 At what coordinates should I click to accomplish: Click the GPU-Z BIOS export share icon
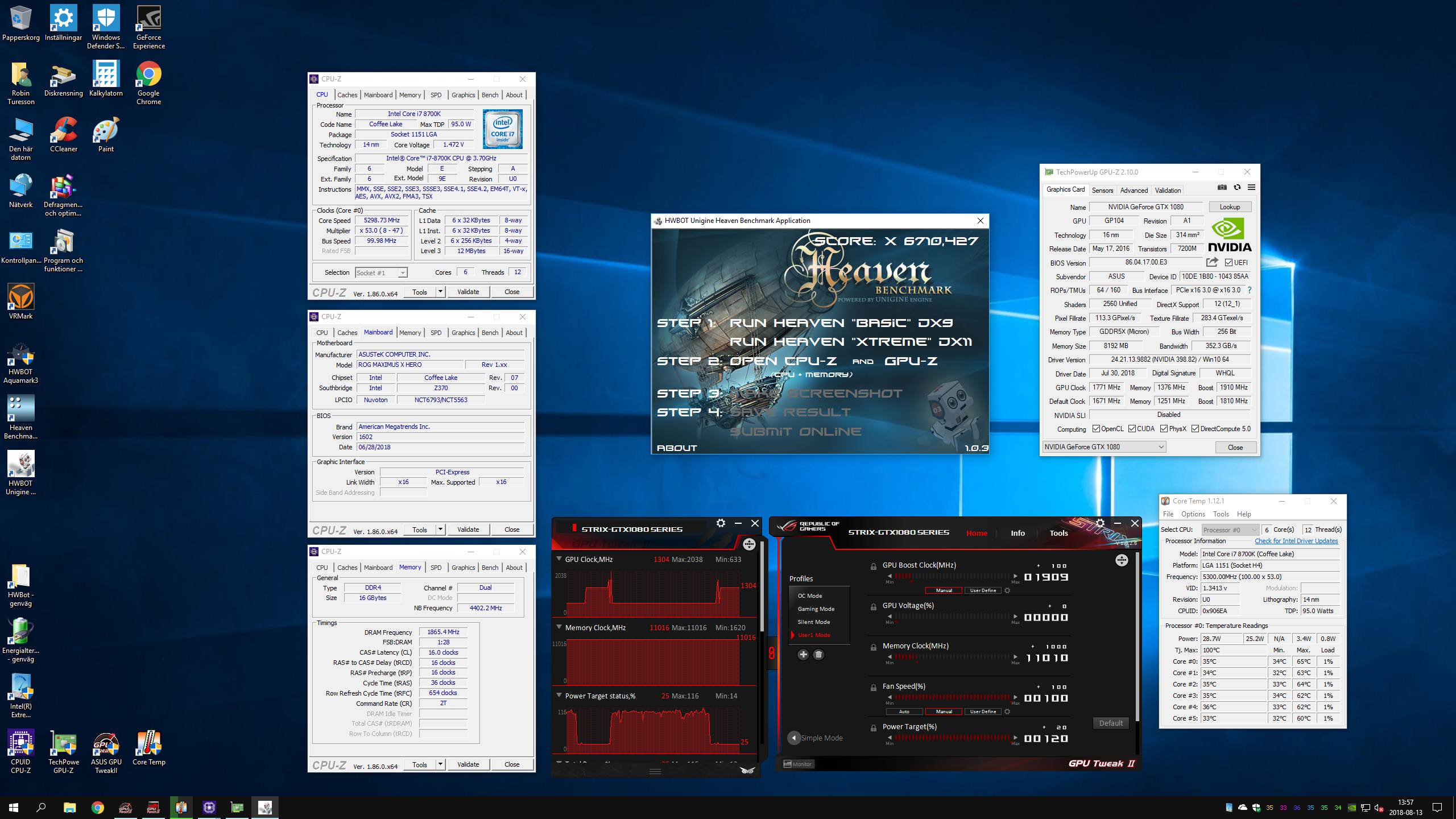1212,262
